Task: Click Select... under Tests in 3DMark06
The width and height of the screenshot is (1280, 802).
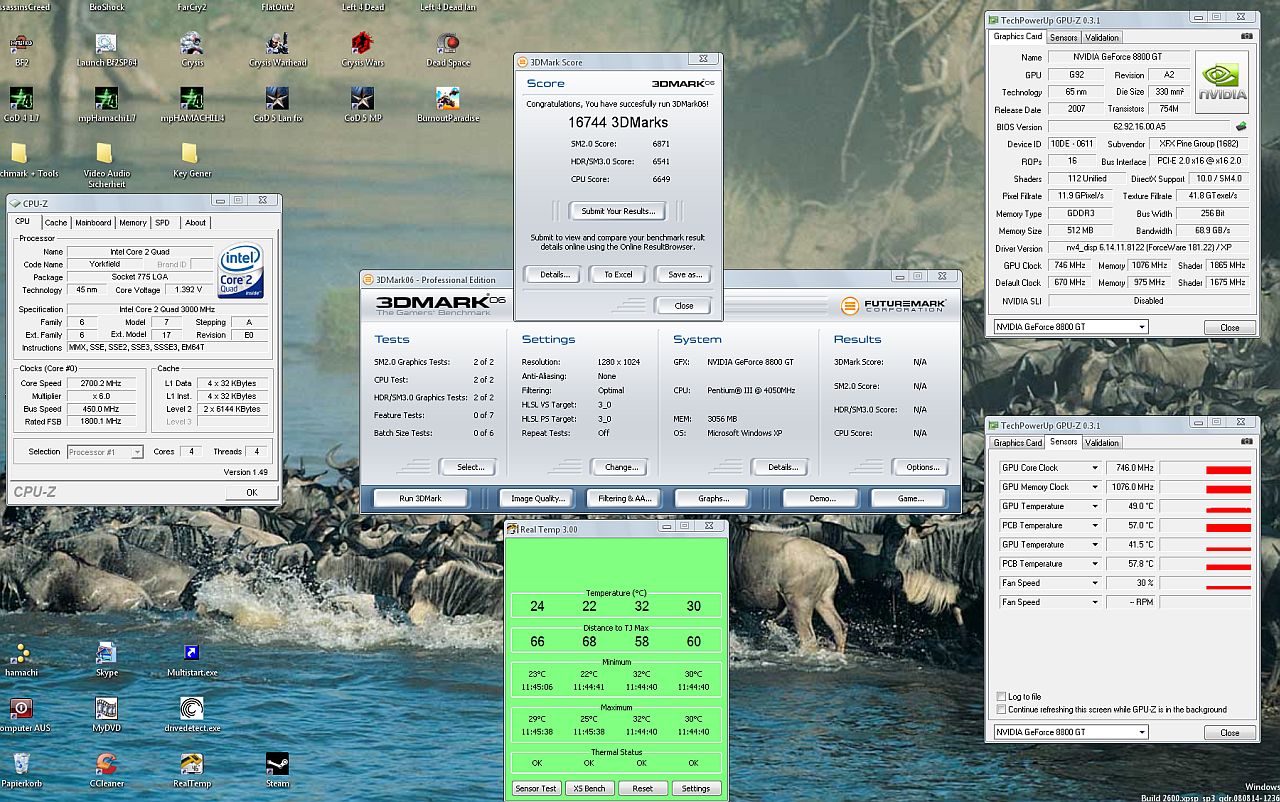Action: [471, 467]
